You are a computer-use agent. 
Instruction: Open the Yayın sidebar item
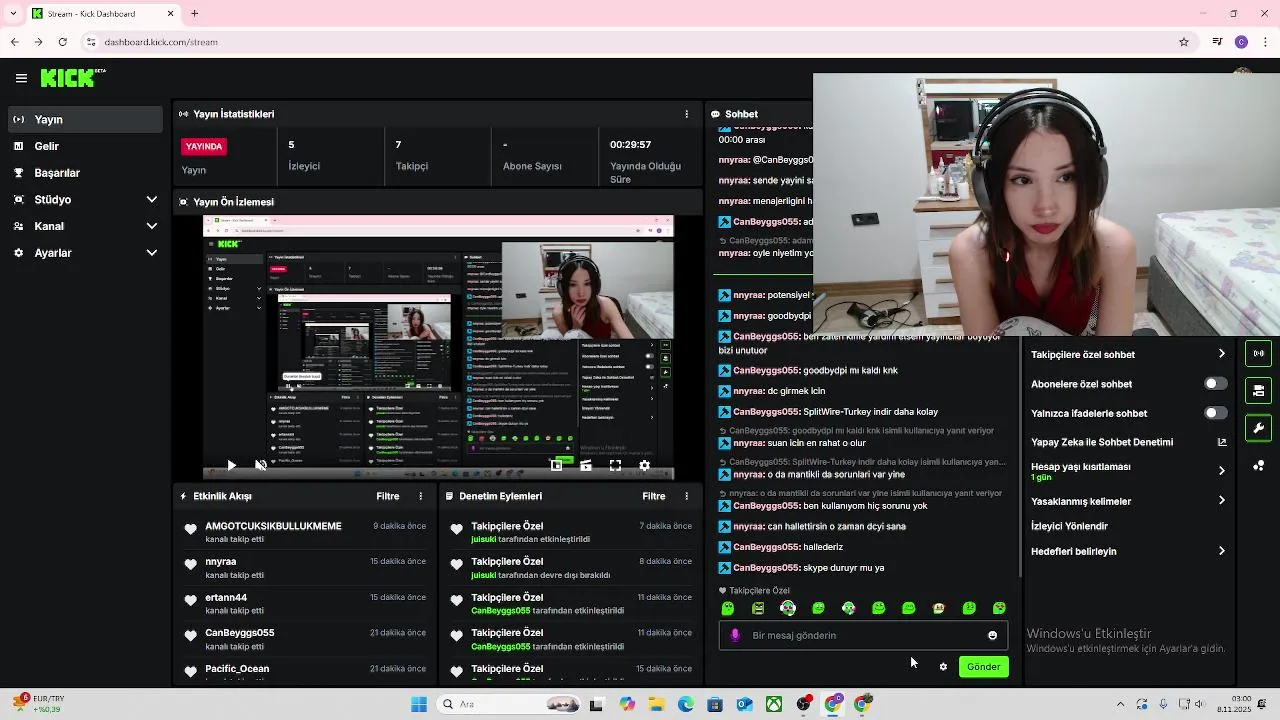[85, 119]
